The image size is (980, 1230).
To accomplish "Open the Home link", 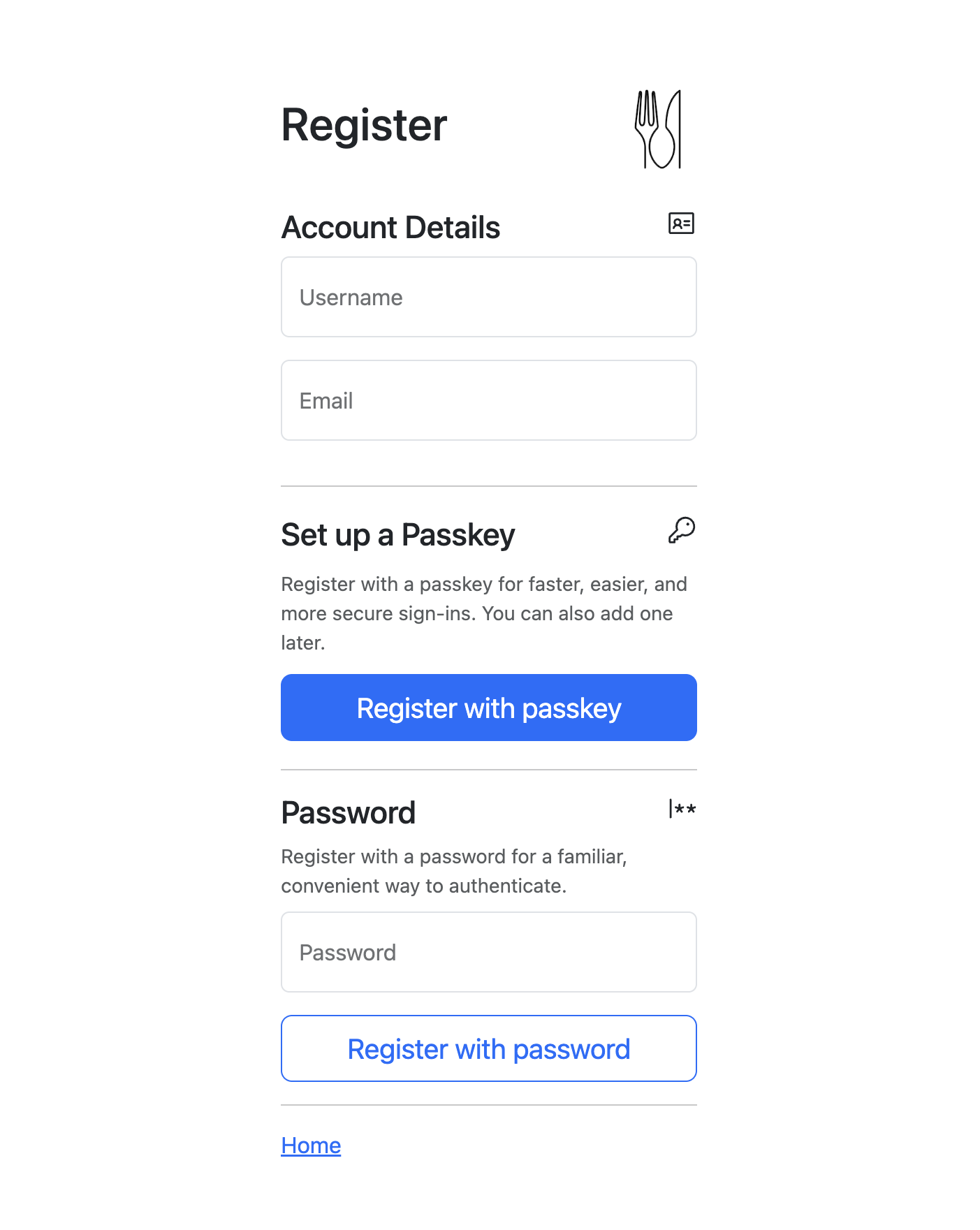I will click(311, 1145).
